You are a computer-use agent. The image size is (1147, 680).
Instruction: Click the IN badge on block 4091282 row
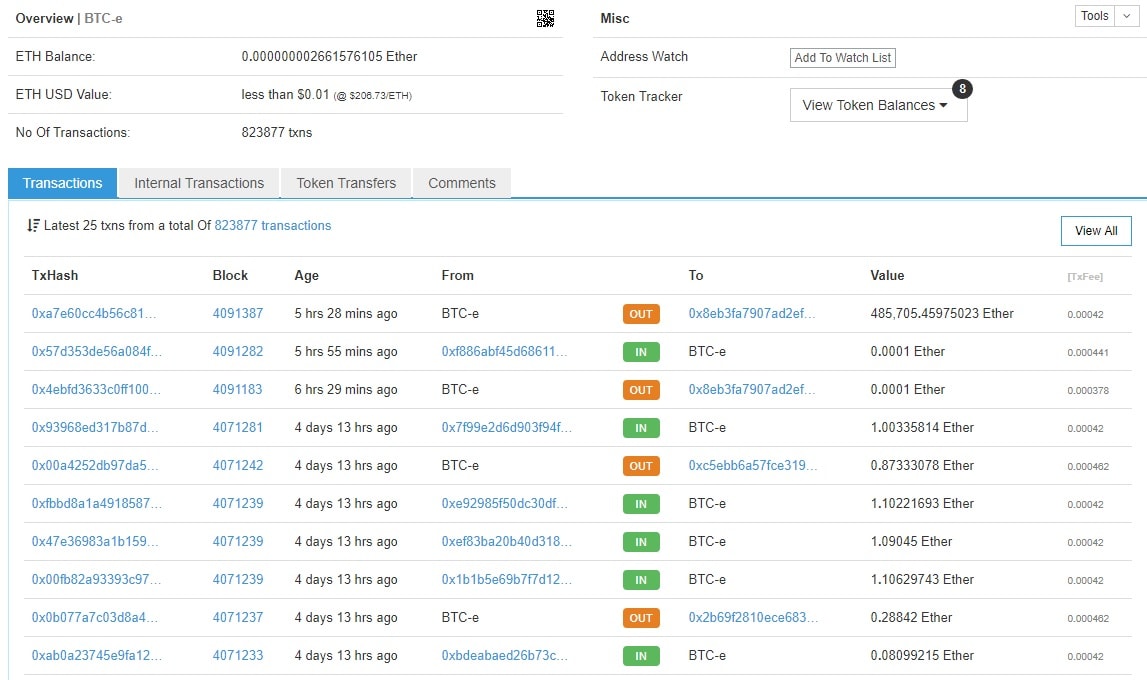coord(641,352)
